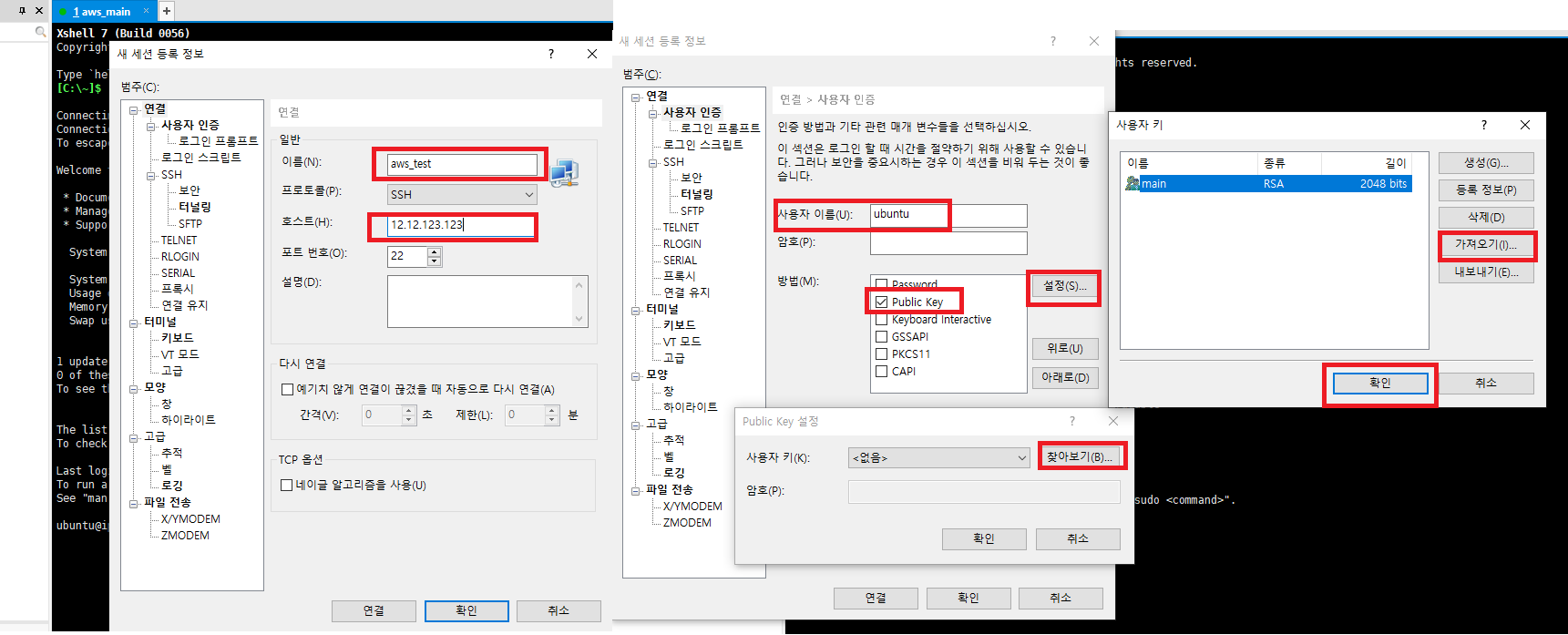The width and height of the screenshot is (1568, 635).
Task: Check the 네이글 알고리즘을 사용 option
Action: (287, 485)
